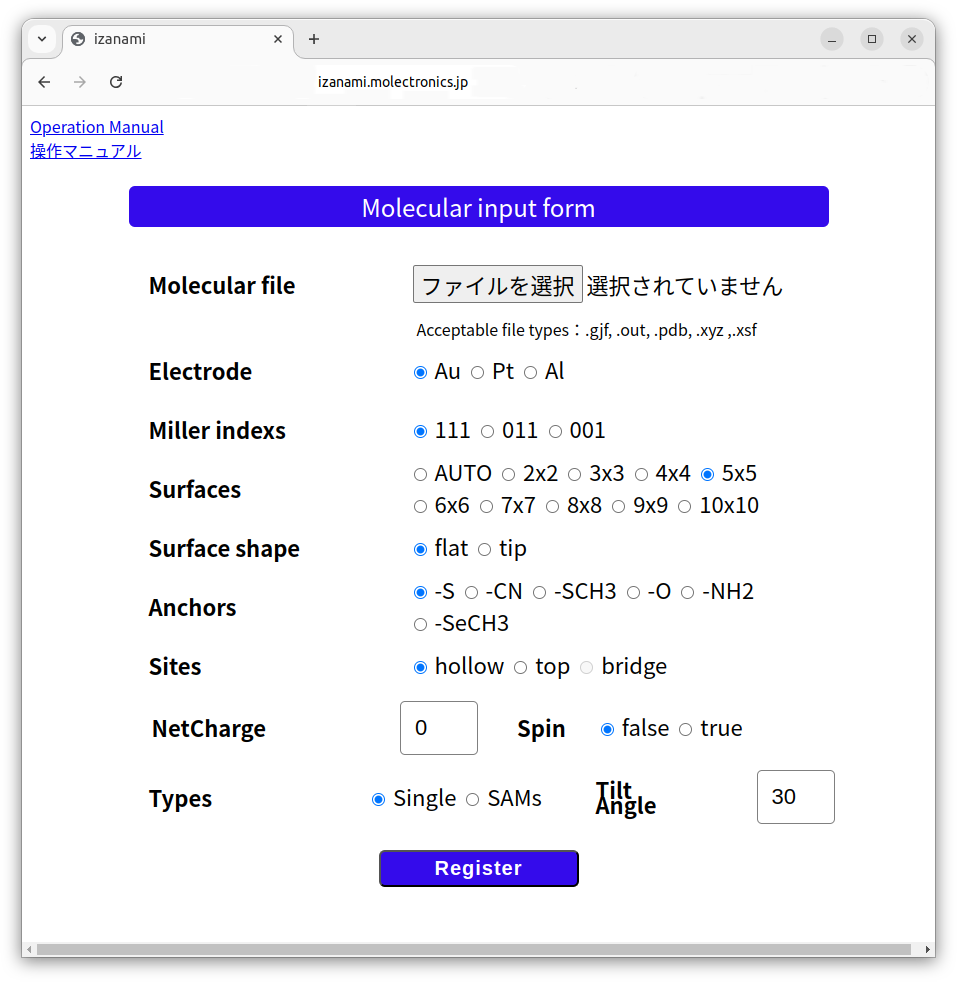Select SAMs type
Screen dimensions: 957x982
[x=473, y=800]
